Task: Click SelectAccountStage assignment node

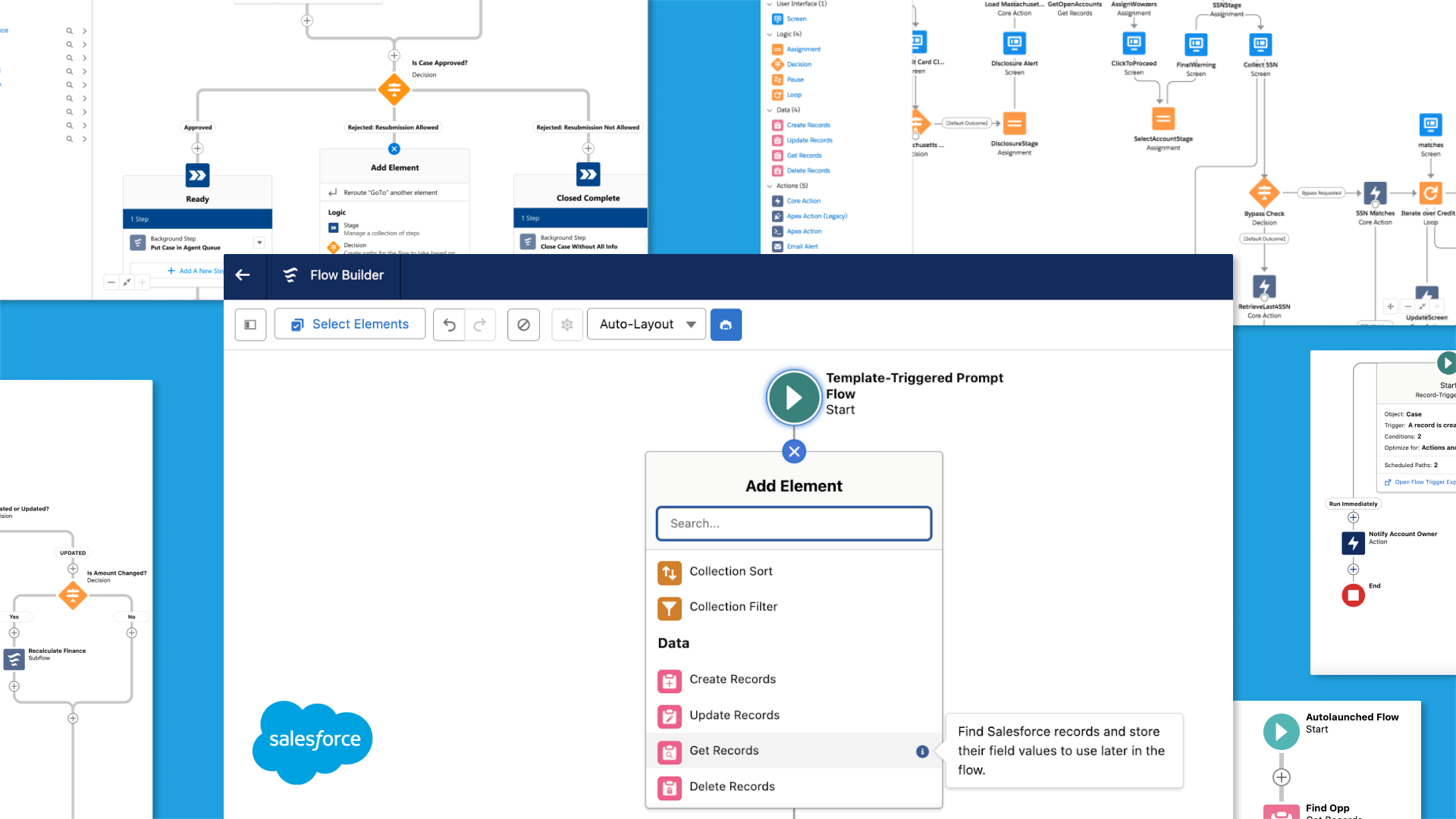Action: point(1163,119)
